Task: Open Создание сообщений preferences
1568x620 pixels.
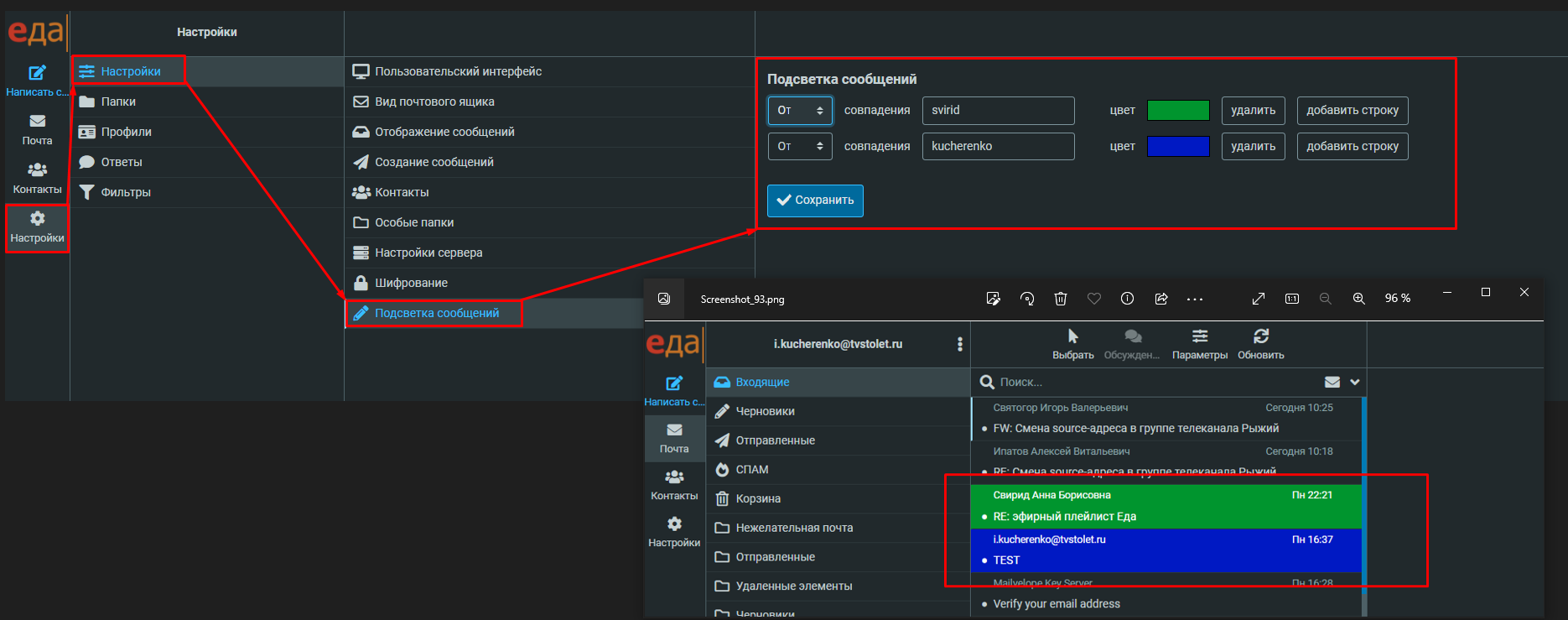Action: coord(549,162)
